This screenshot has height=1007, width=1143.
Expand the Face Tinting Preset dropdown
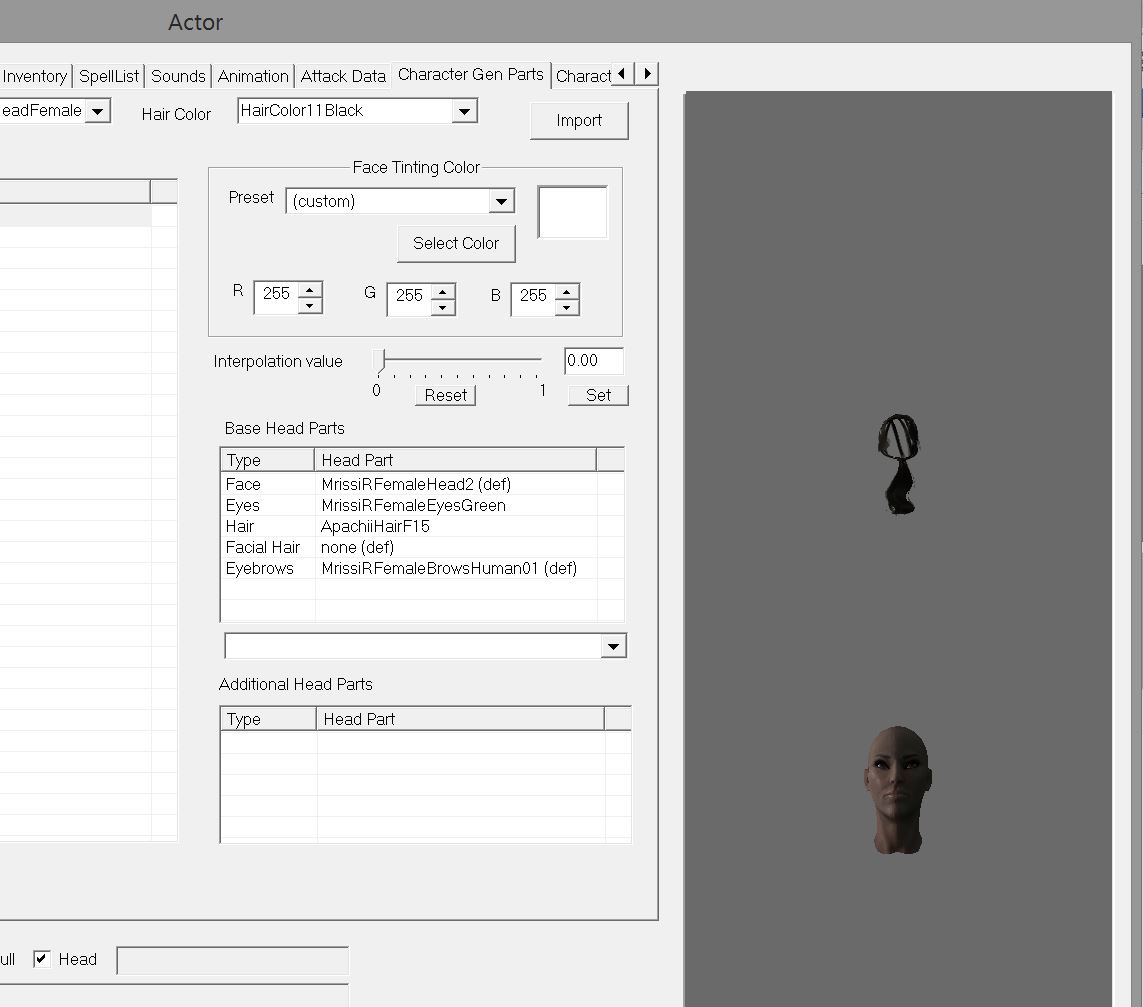pyautogui.click(x=501, y=202)
